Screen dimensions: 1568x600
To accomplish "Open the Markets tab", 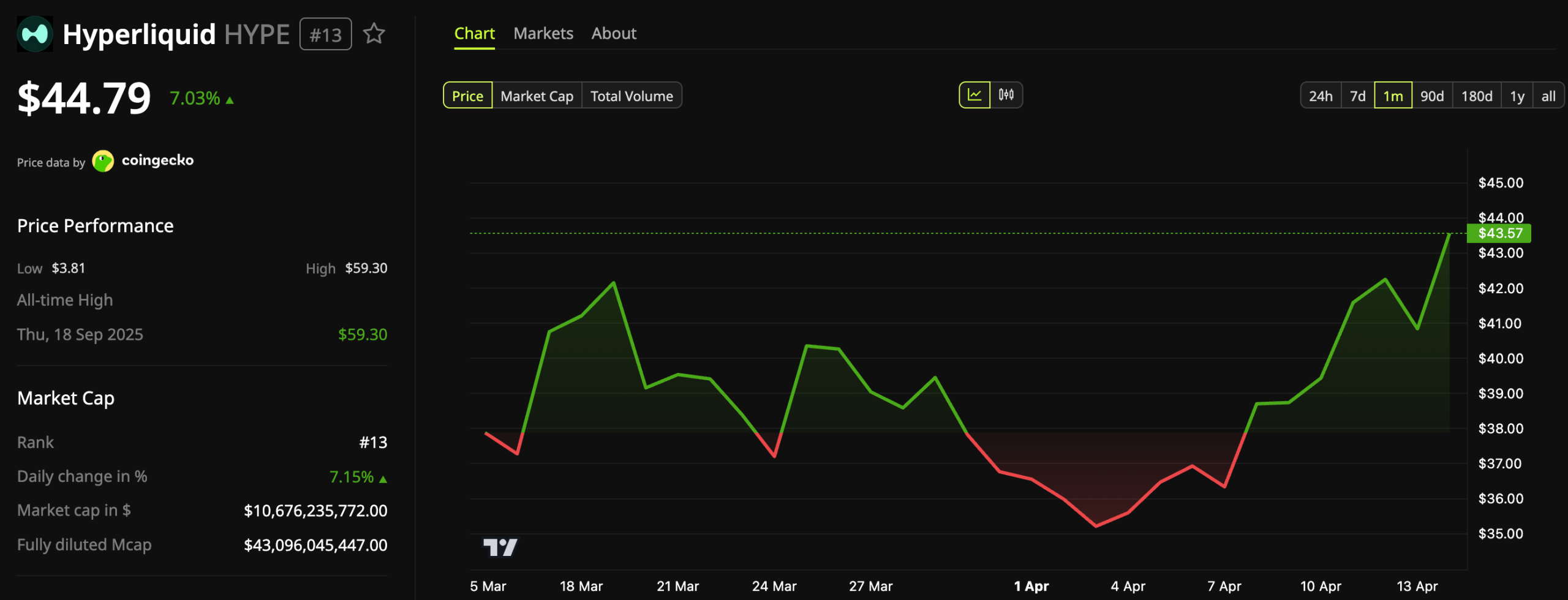I will (543, 34).
